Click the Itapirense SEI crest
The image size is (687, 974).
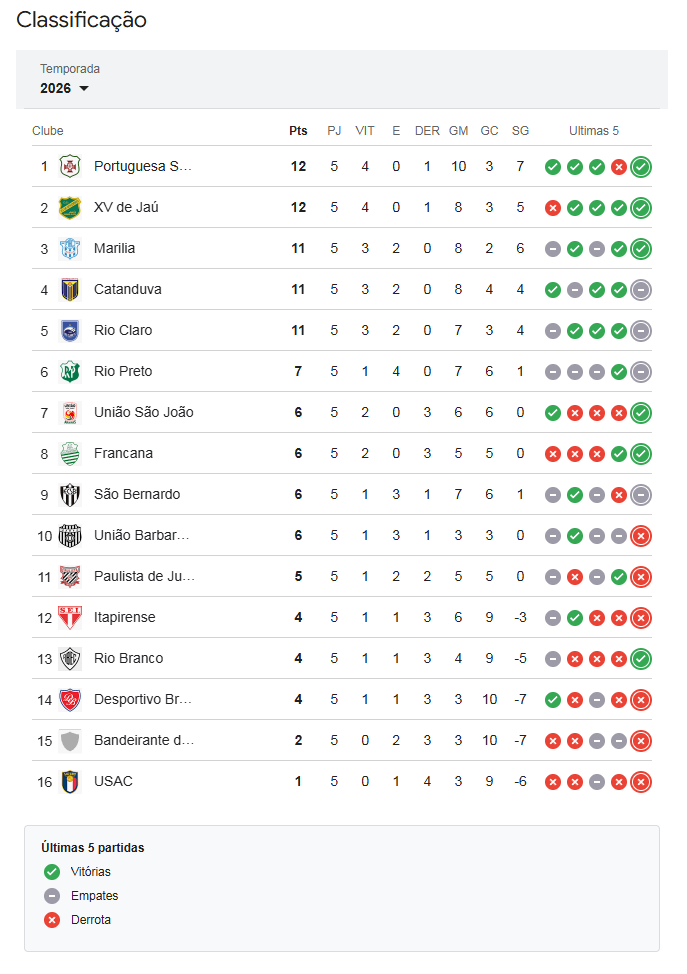tap(70, 617)
